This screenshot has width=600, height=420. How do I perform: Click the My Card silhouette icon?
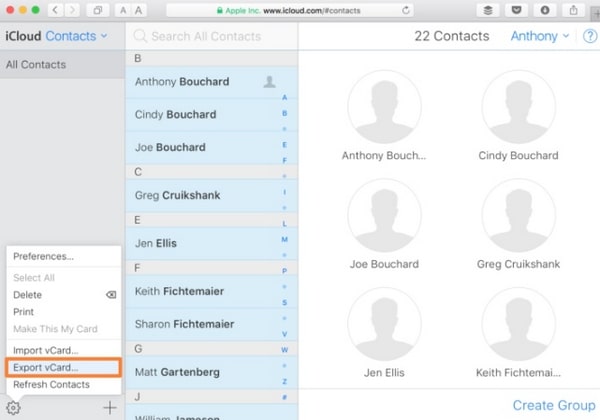[270, 81]
